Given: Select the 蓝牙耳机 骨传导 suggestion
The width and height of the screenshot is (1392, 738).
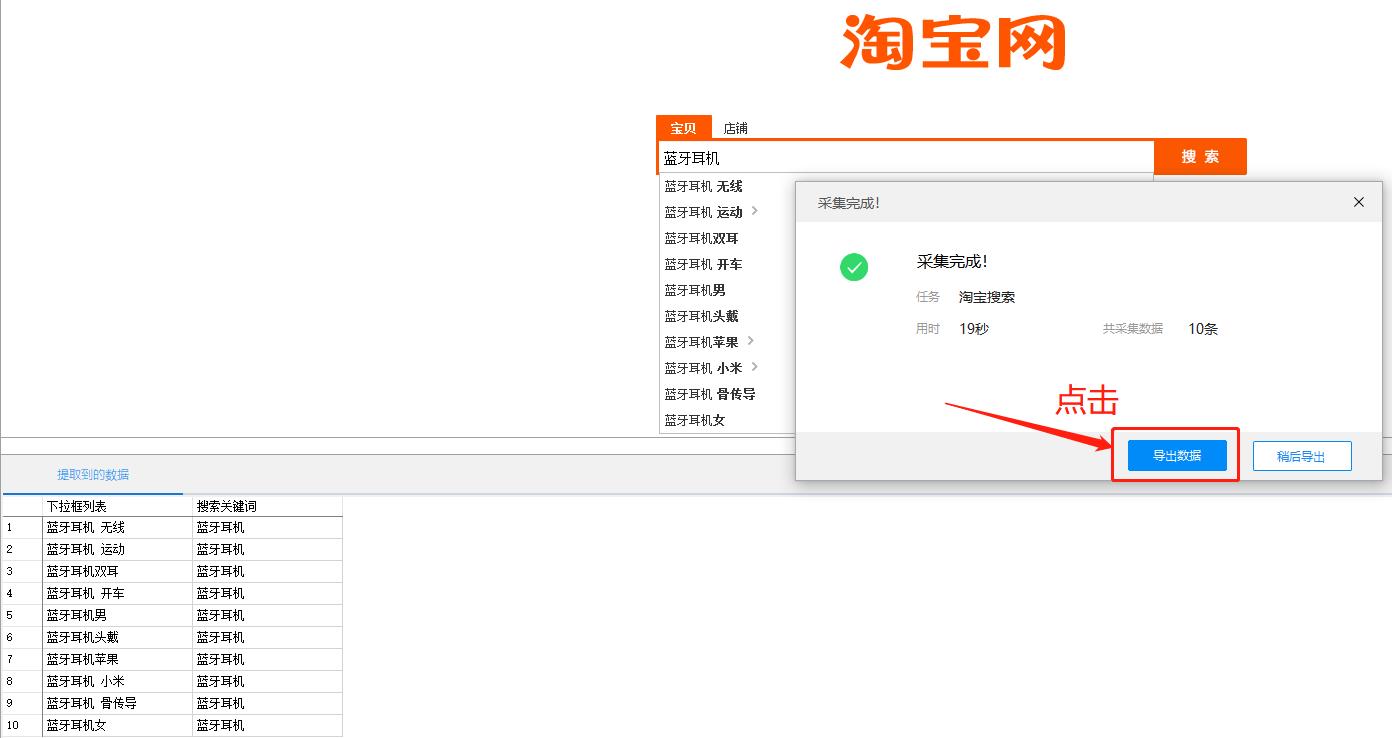Looking at the screenshot, I should pyautogui.click(x=709, y=394).
